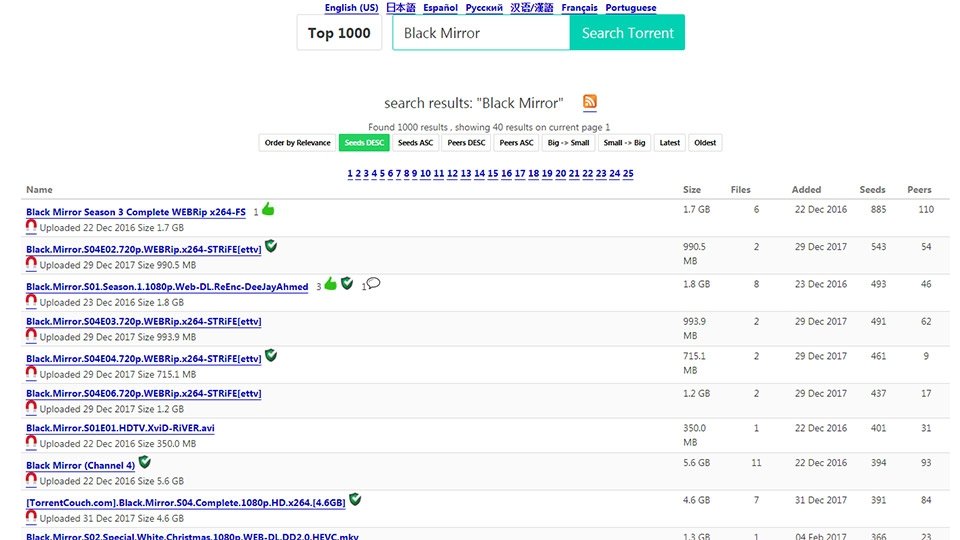Go to results page 10
This screenshot has width=960, height=540.
tap(426, 173)
